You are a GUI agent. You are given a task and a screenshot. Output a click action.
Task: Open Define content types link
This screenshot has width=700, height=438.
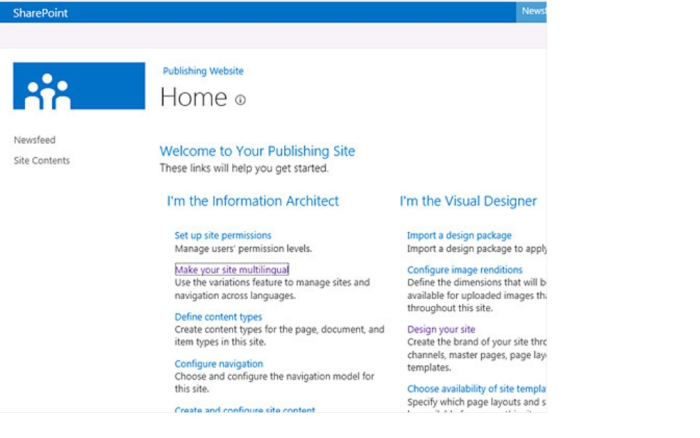tap(218, 317)
